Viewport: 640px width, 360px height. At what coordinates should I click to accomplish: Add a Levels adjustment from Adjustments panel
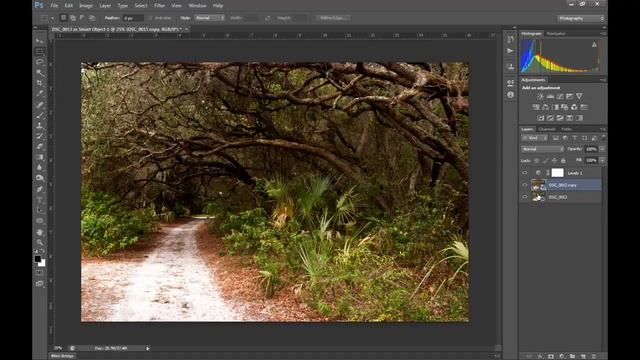550,96
